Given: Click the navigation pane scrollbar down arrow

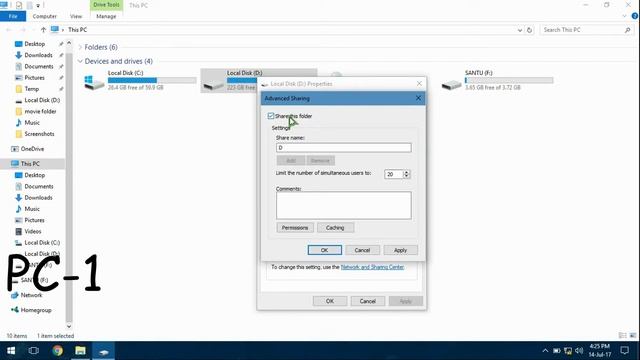Looking at the screenshot, I should 69,326.
